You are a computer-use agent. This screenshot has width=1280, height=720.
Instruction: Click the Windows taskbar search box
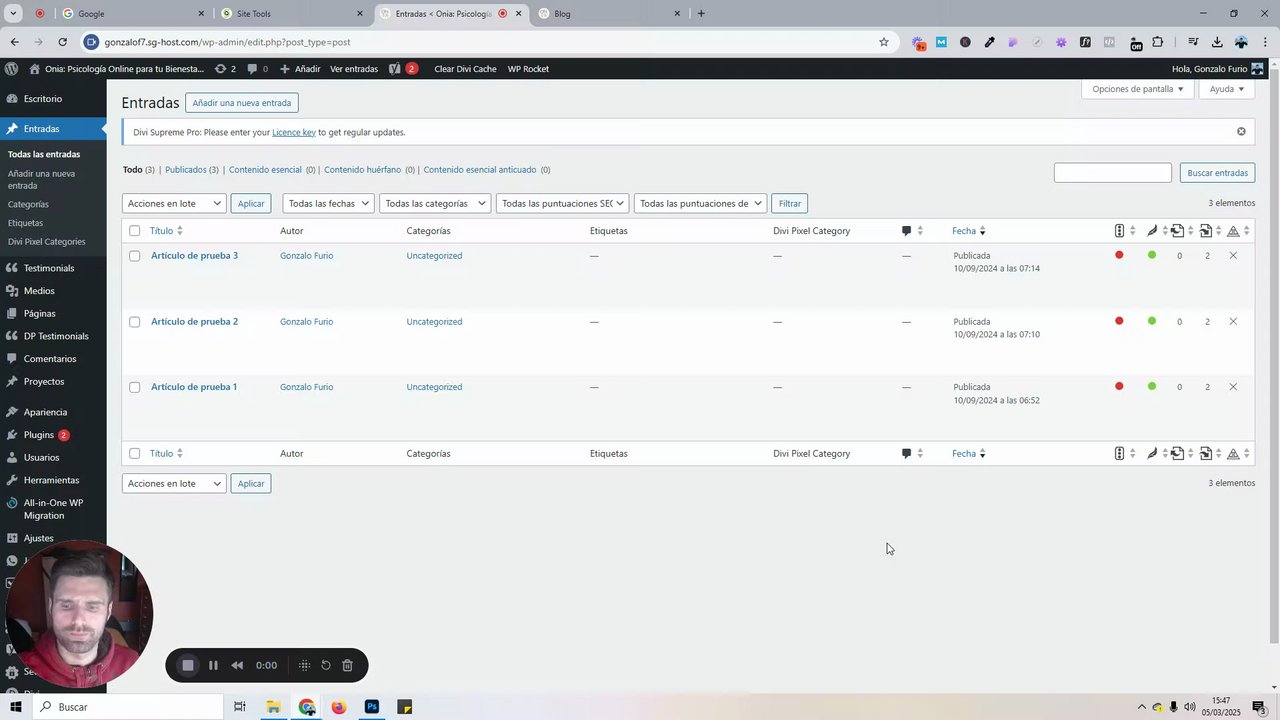127,707
